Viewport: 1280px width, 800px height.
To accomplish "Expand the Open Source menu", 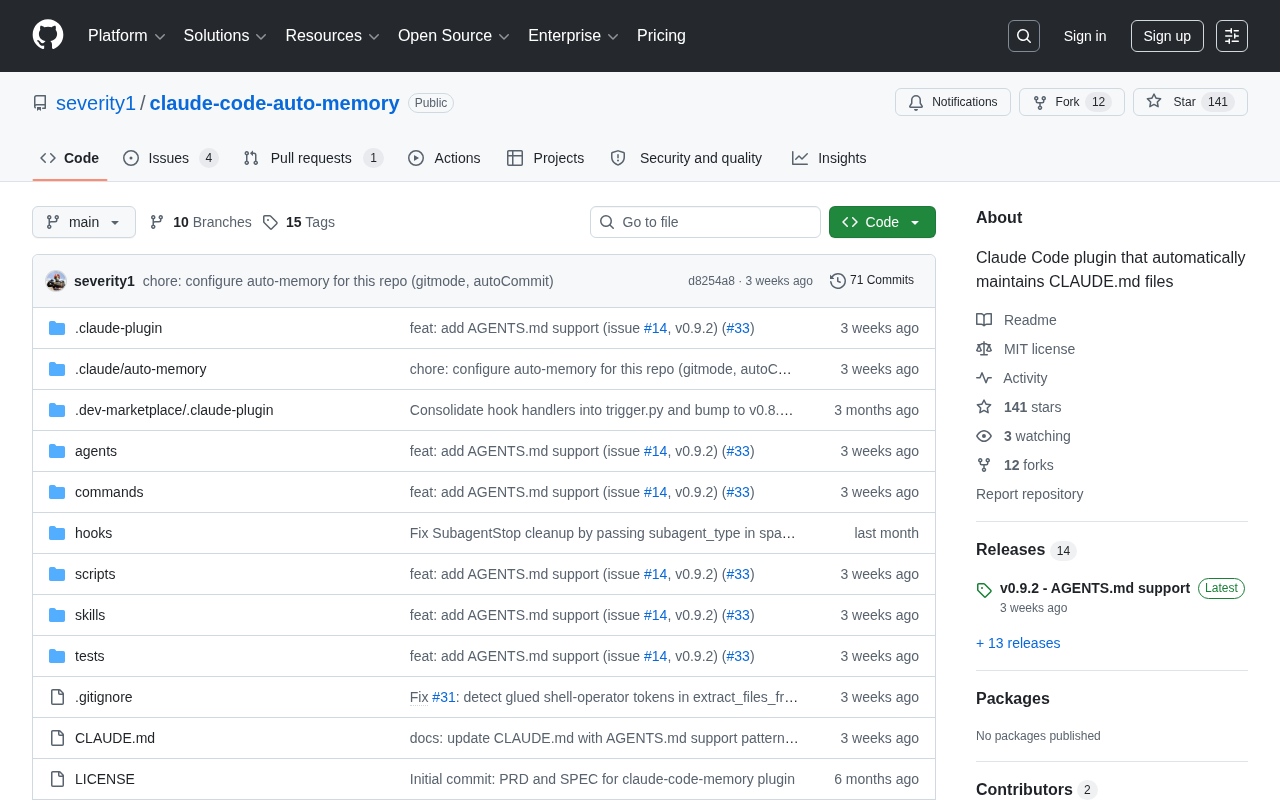I will [454, 36].
